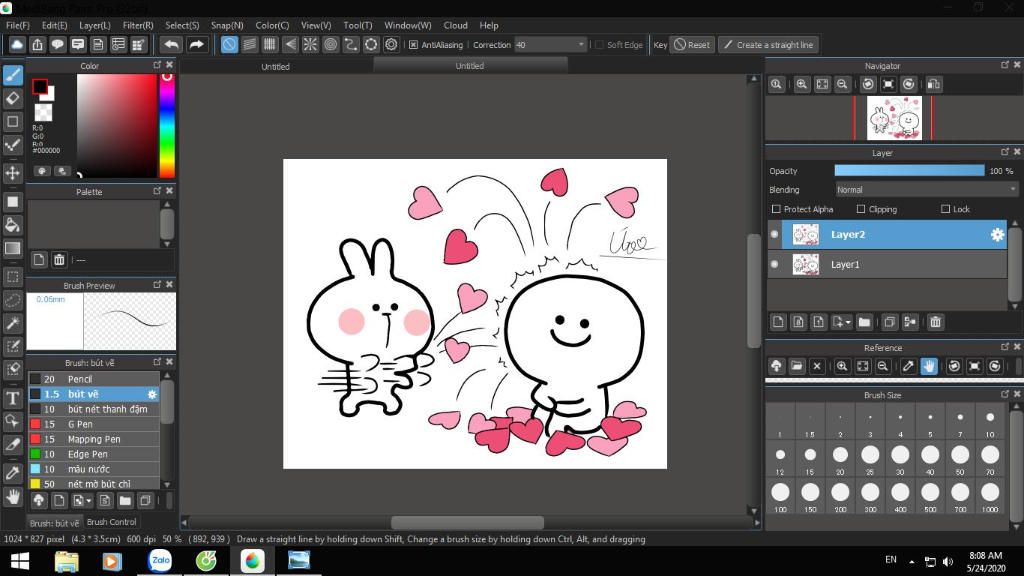Open add layer dropdown arrow in Layer panel
The image size is (1024, 576).
(x=848, y=323)
